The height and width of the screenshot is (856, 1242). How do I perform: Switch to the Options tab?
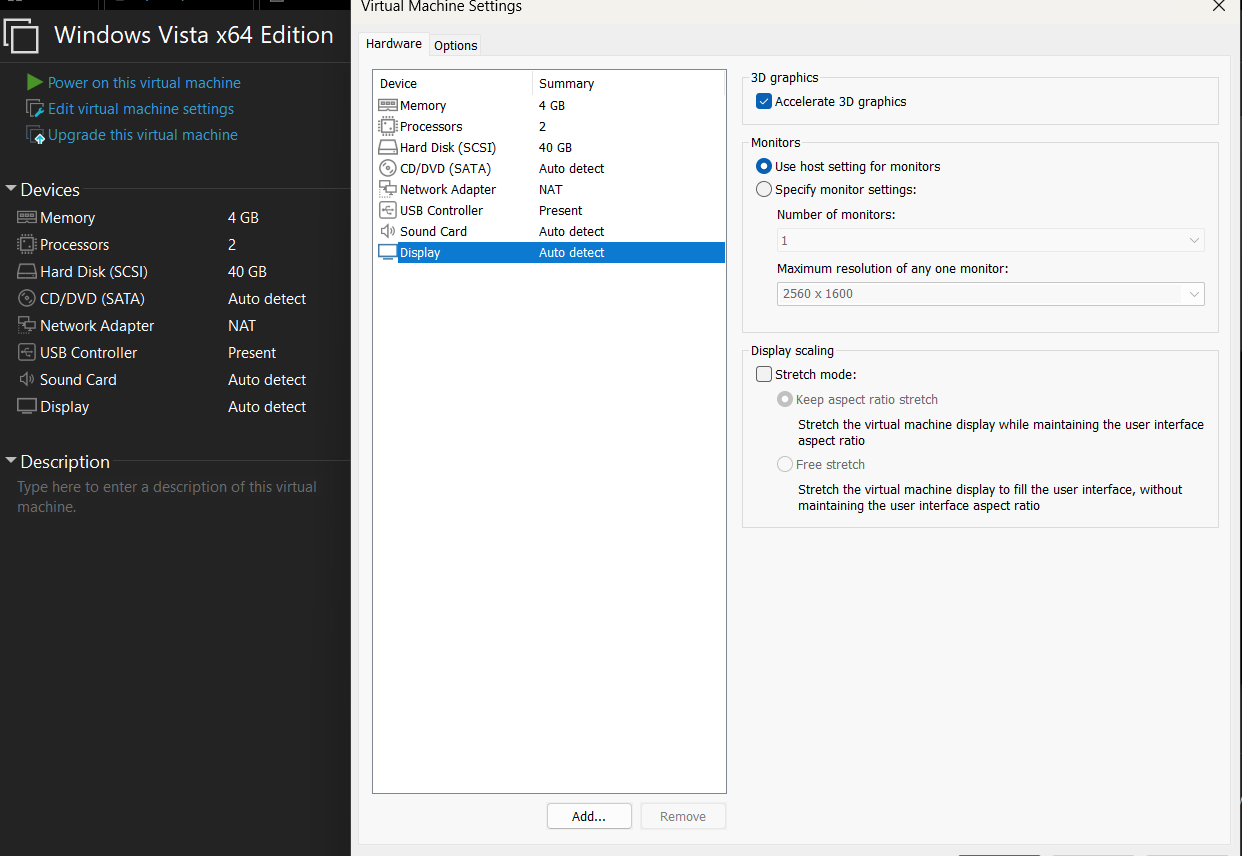click(x=456, y=45)
